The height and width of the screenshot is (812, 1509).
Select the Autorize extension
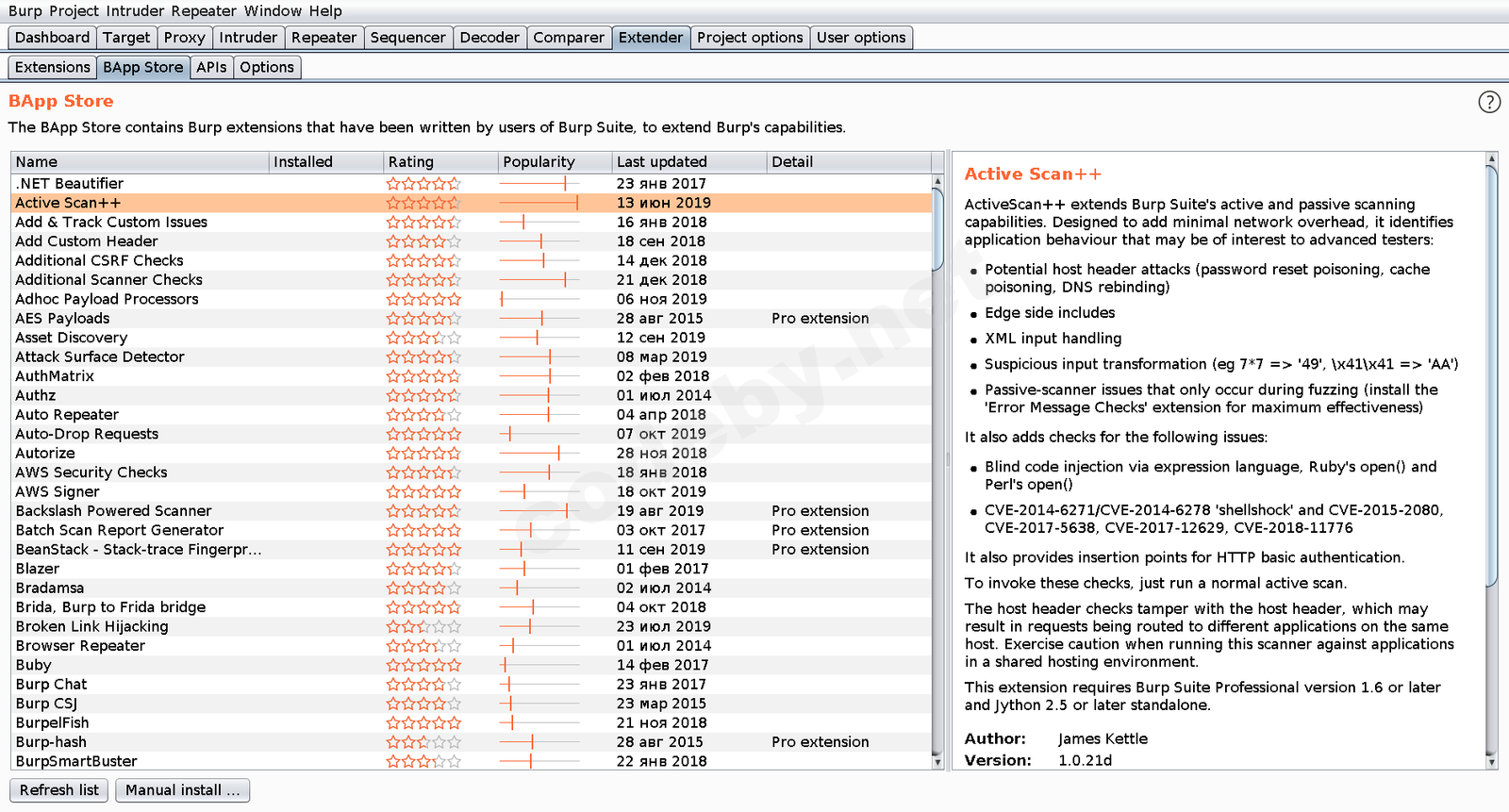(x=472, y=453)
